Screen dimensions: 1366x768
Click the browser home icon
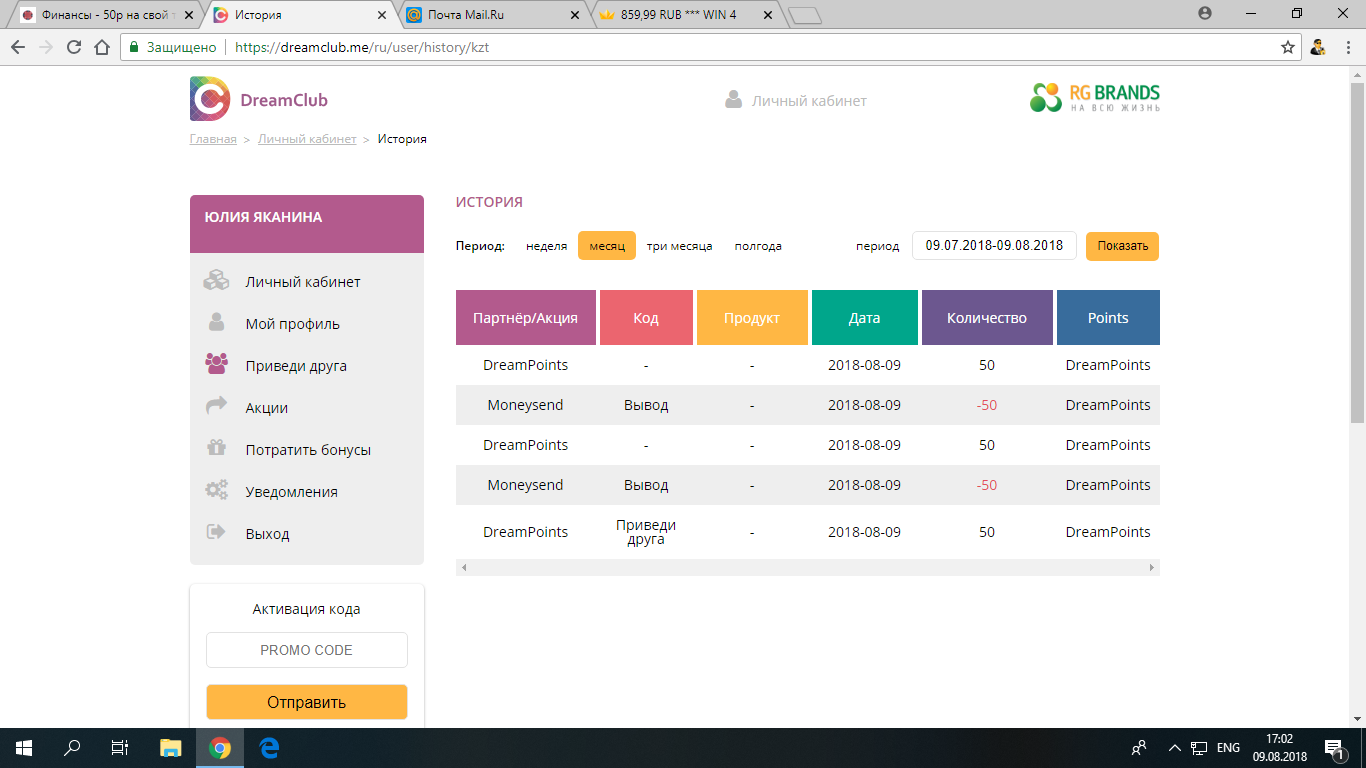click(x=101, y=47)
